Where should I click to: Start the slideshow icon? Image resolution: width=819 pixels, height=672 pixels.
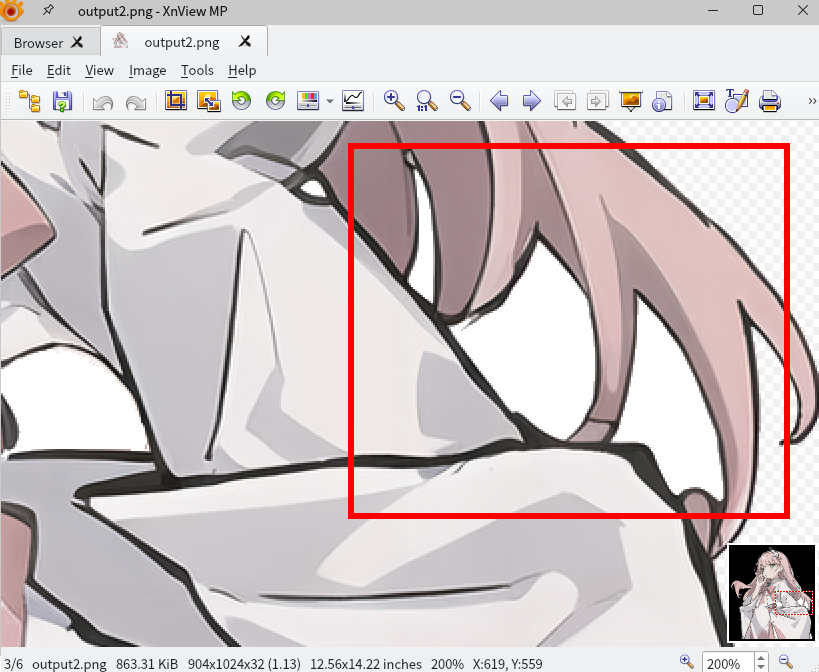coord(630,101)
